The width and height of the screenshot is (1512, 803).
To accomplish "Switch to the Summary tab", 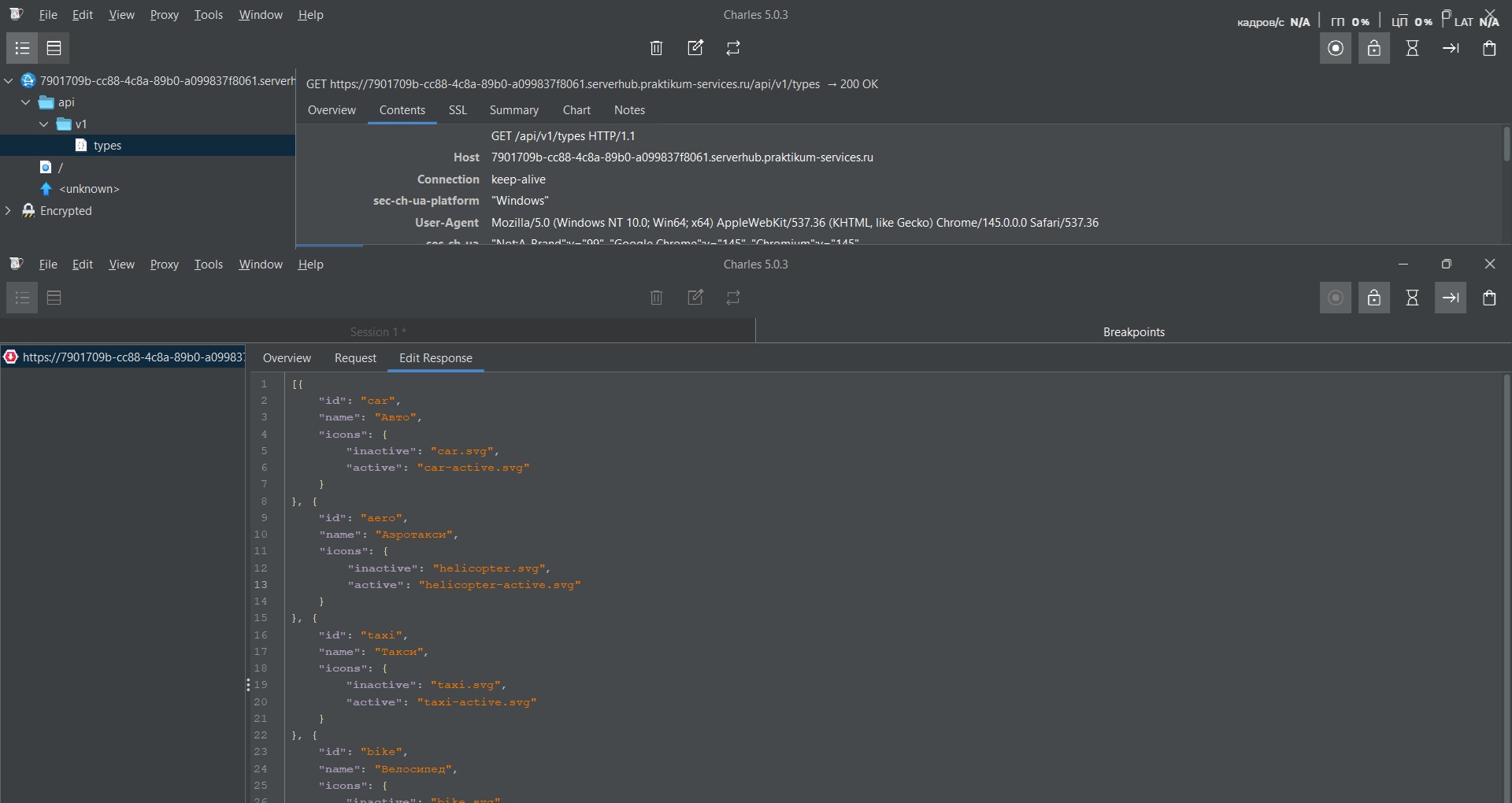I will (x=513, y=110).
